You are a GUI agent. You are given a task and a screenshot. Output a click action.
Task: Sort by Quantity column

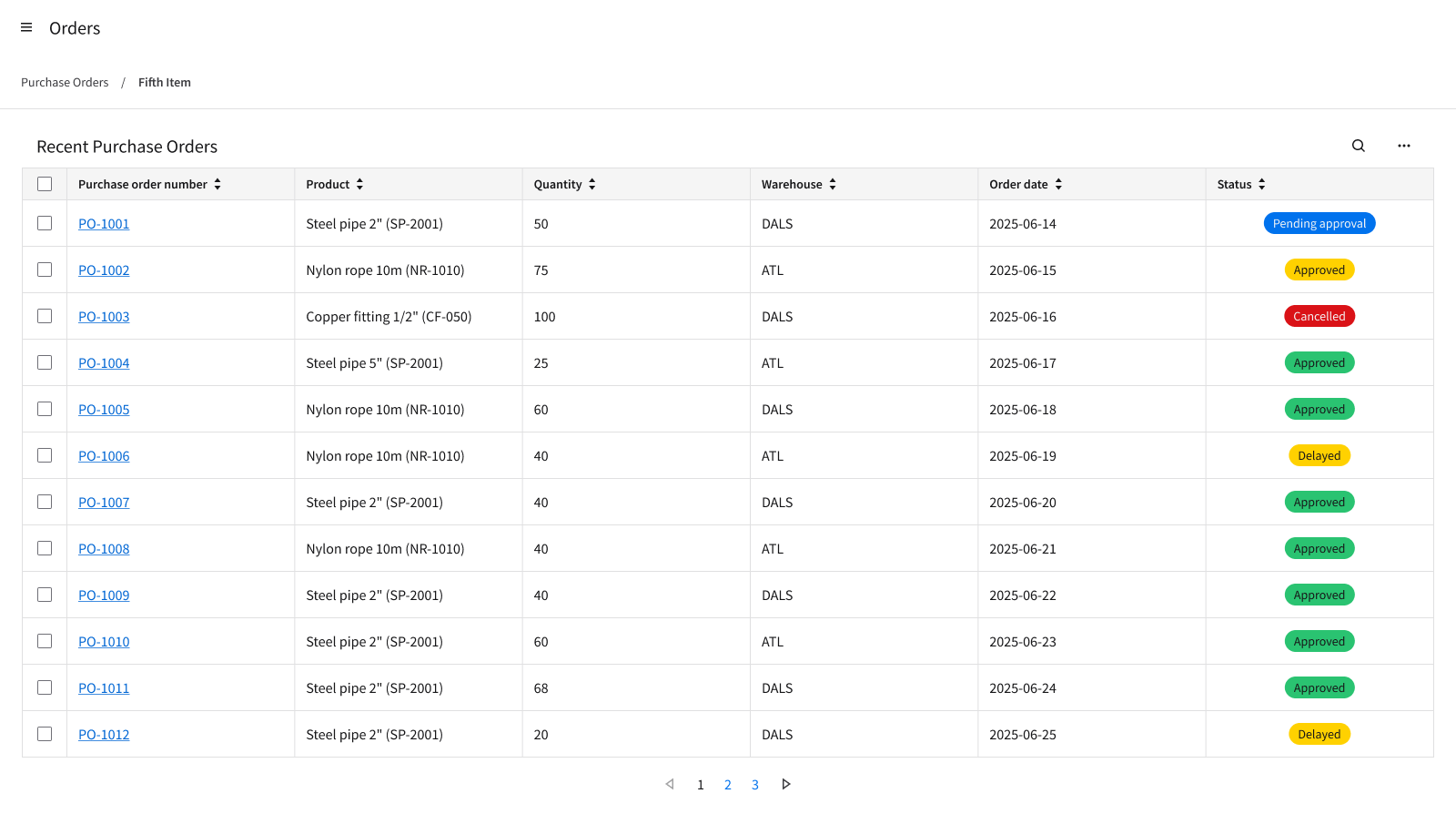[x=591, y=184]
